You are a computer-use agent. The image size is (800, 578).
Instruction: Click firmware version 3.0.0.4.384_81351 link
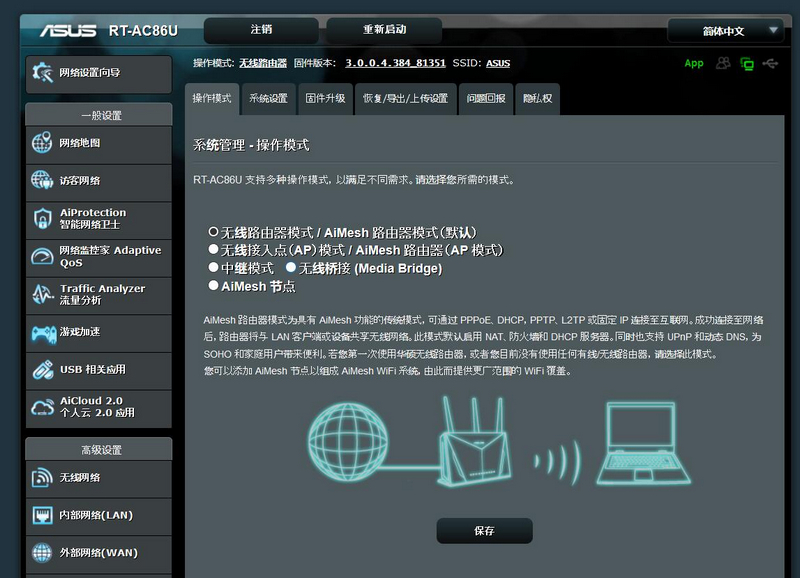(395, 63)
